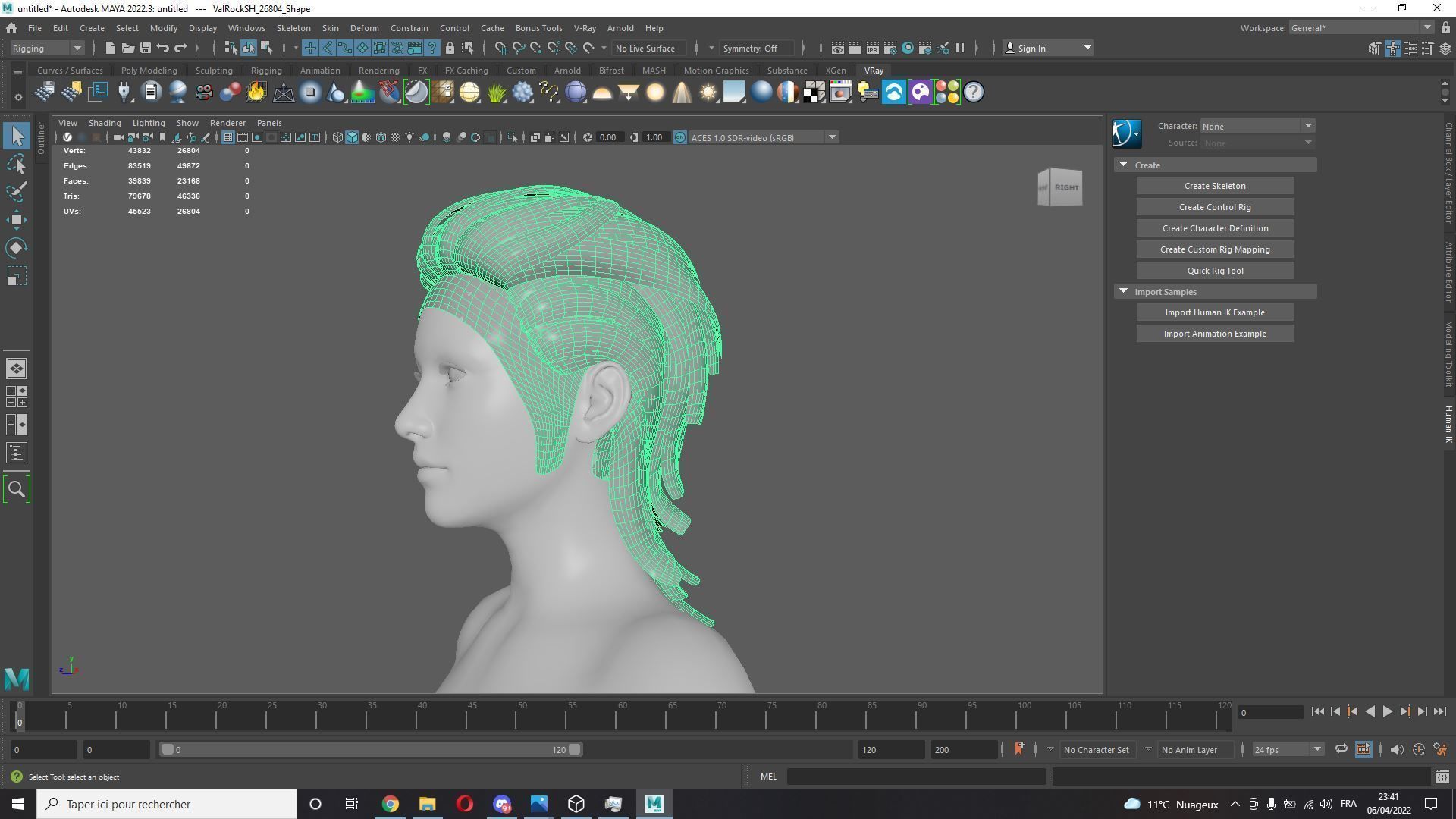This screenshot has height=819, width=1456.
Task: Click the Open Scene folder icon
Action: click(127, 48)
